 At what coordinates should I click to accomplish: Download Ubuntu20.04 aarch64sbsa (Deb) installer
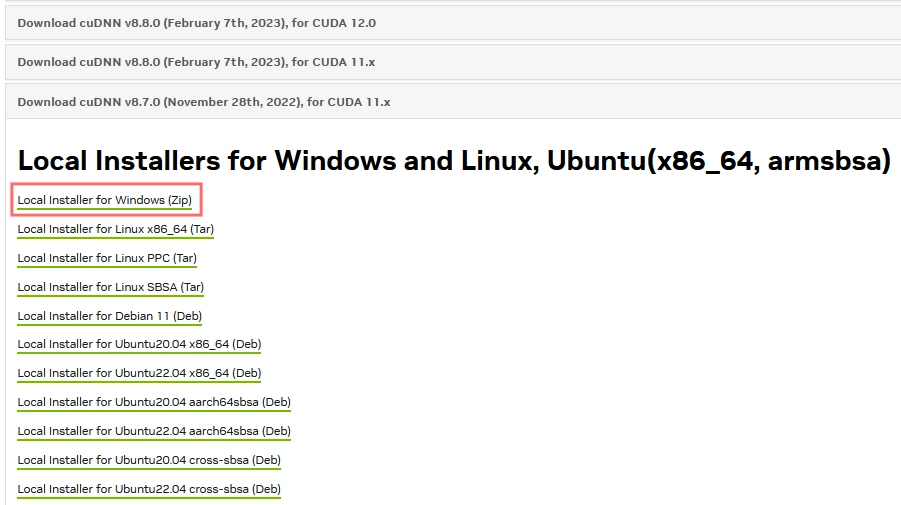tap(154, 402)
